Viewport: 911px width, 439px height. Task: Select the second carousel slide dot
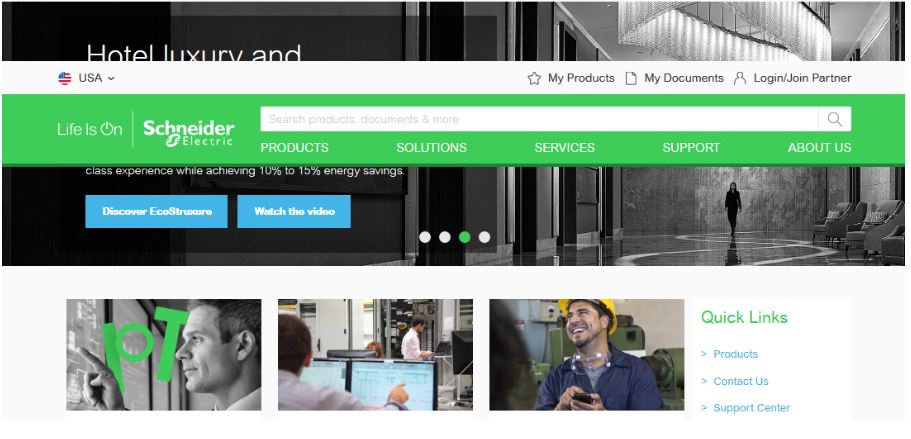444,237
